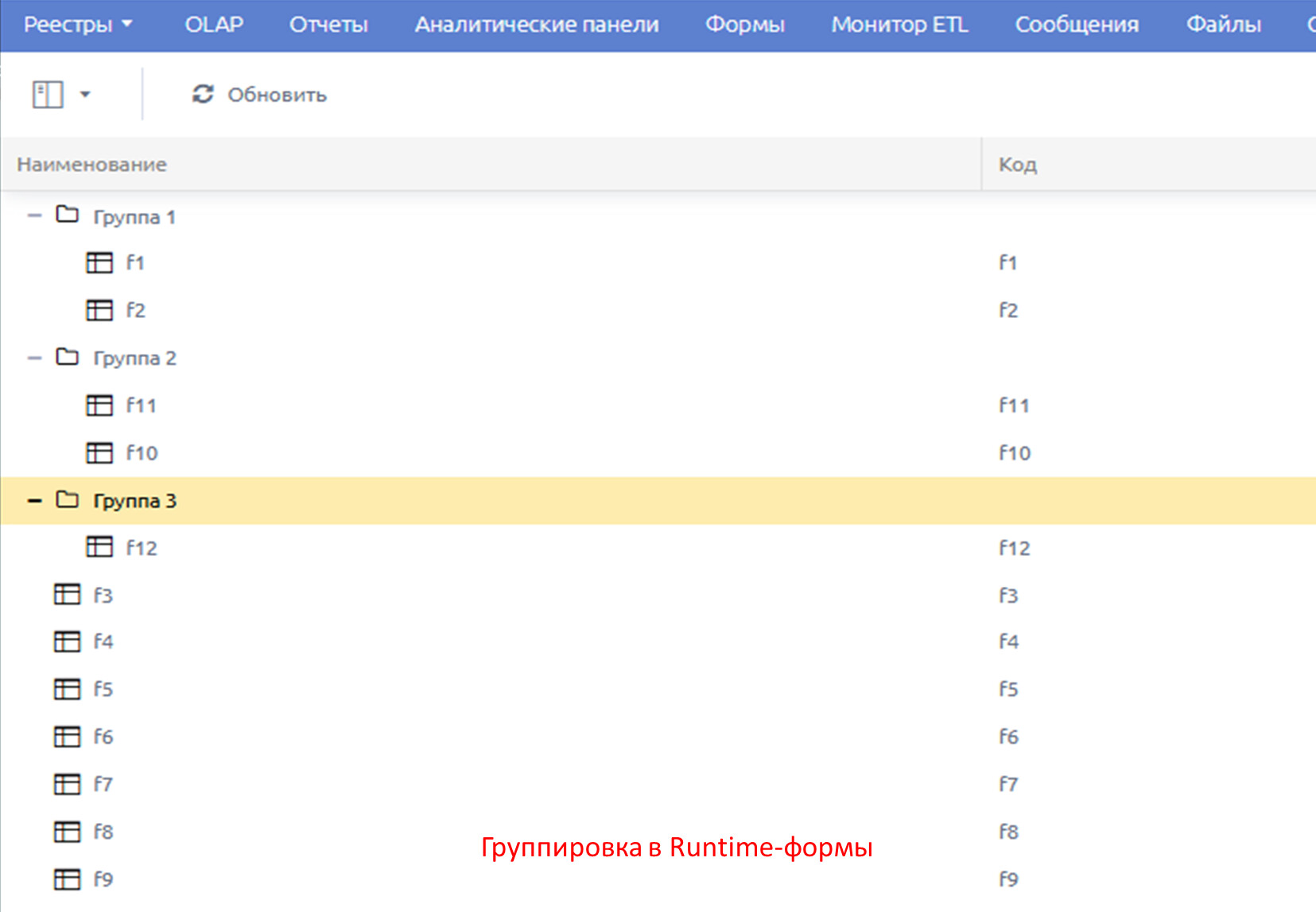The image size is (1316, 912).
Task: Click the Группа 1 folder icon
Action: [68, 215]
